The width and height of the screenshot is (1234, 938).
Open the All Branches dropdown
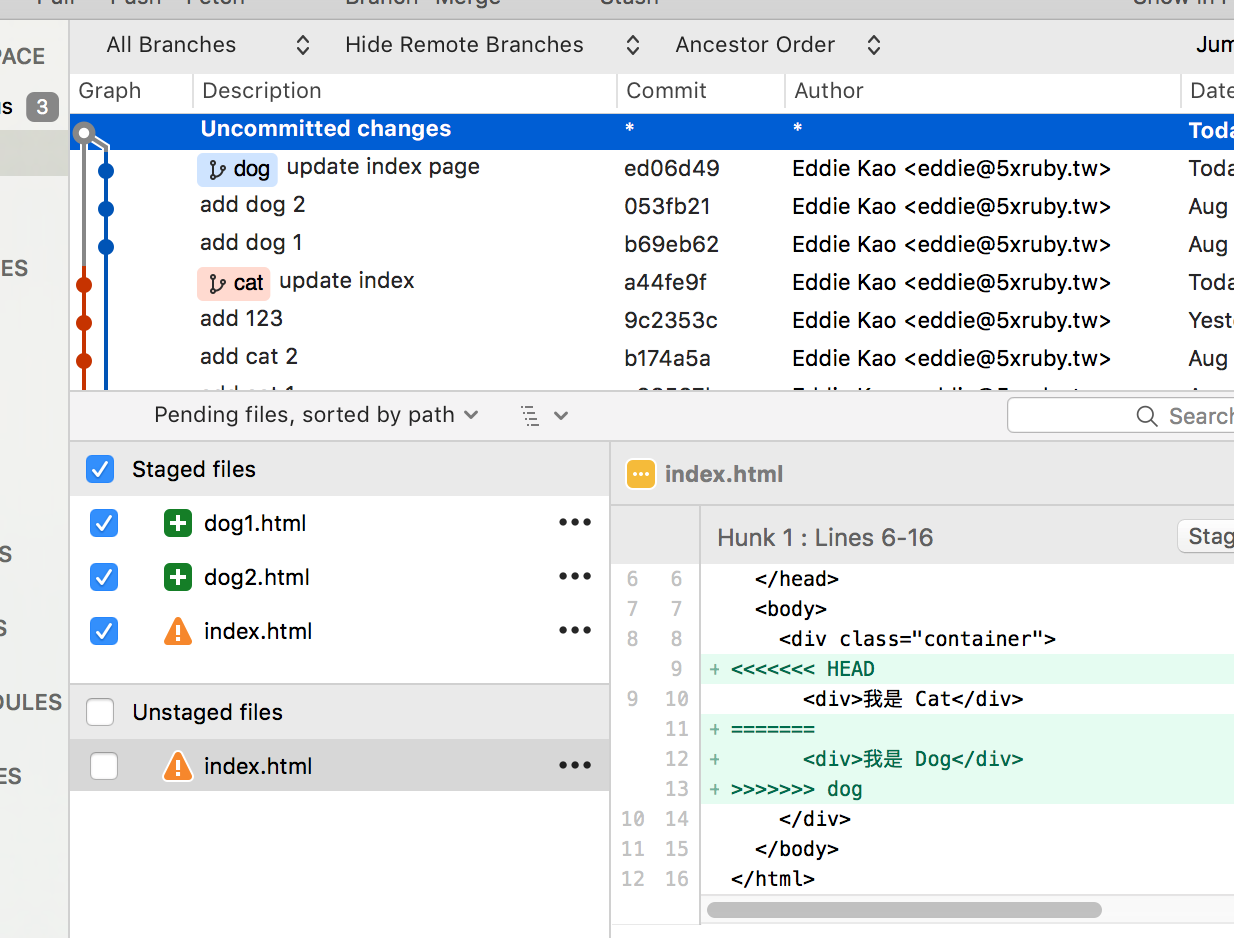(208, 45)
